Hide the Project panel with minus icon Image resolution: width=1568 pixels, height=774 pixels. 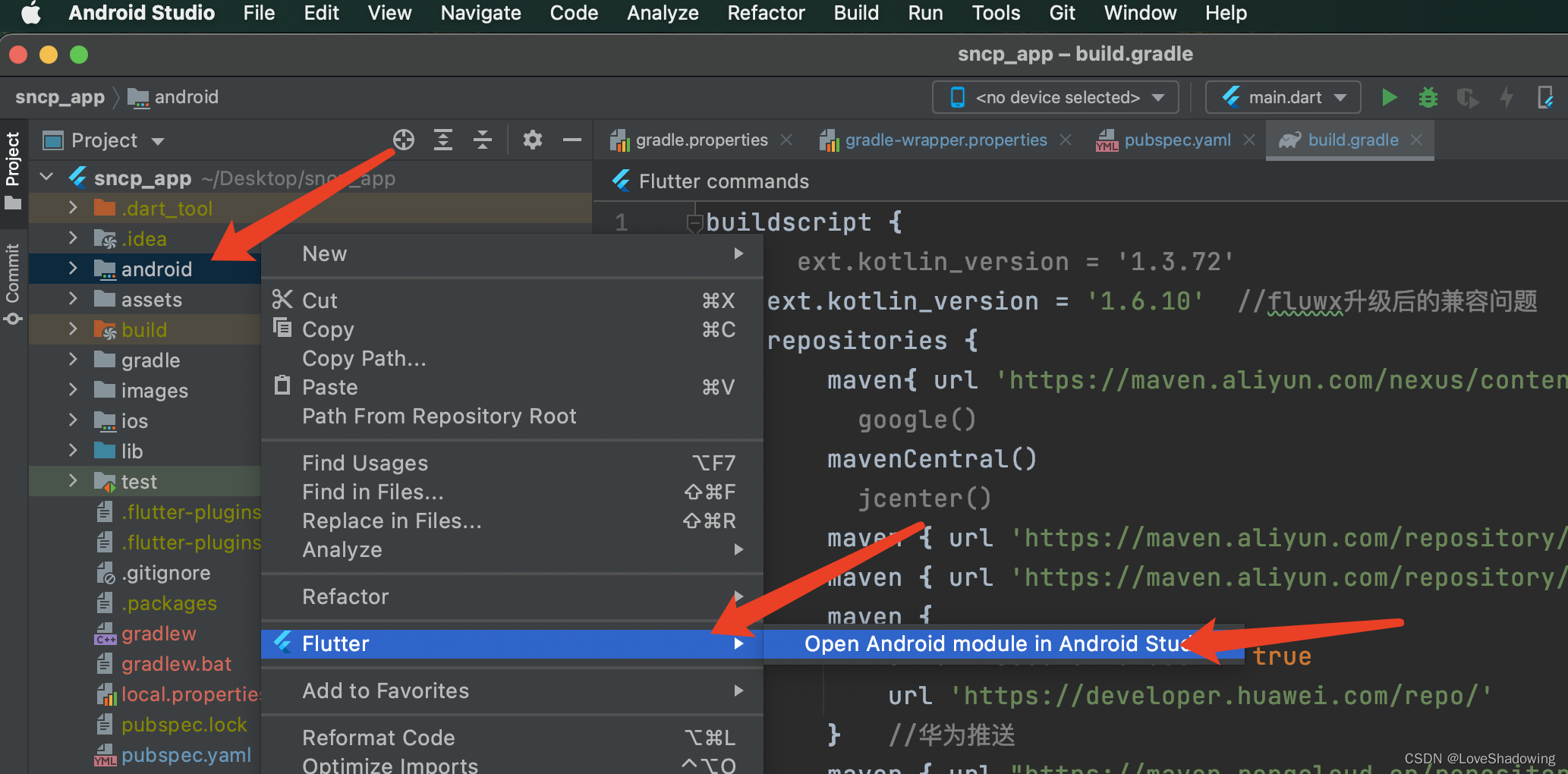pyautogui.click(x=572, y=140)
